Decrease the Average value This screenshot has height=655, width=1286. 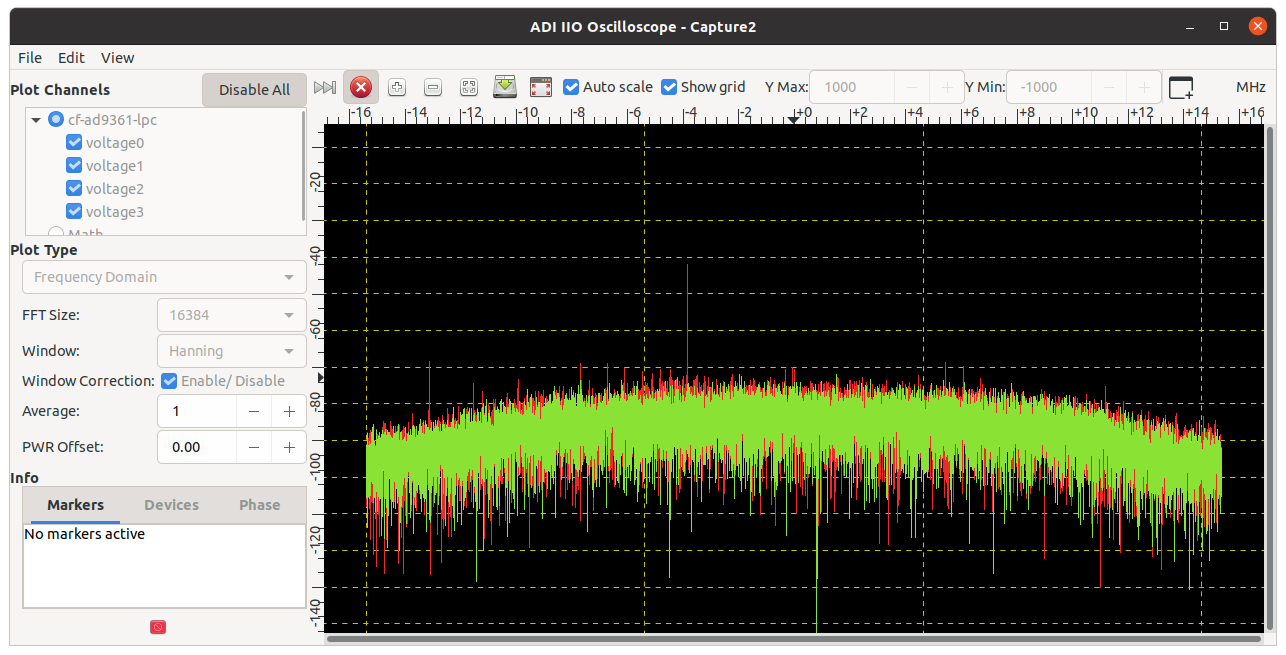pos(254,411)
